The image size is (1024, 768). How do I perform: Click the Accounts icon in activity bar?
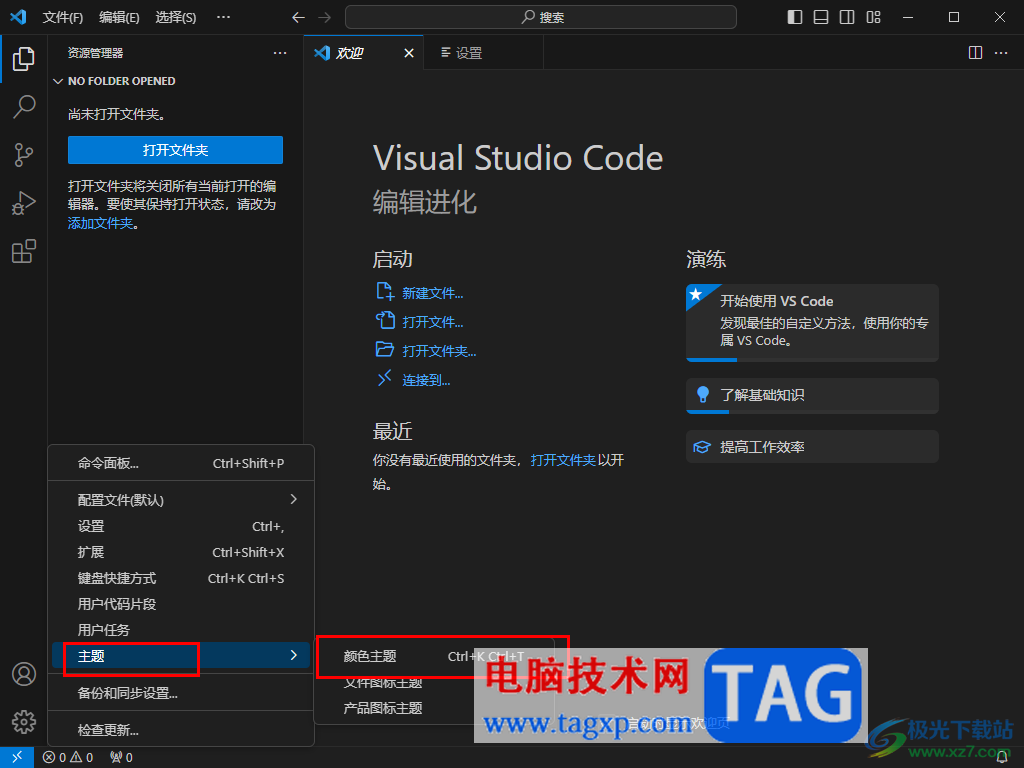click(24, 674)
